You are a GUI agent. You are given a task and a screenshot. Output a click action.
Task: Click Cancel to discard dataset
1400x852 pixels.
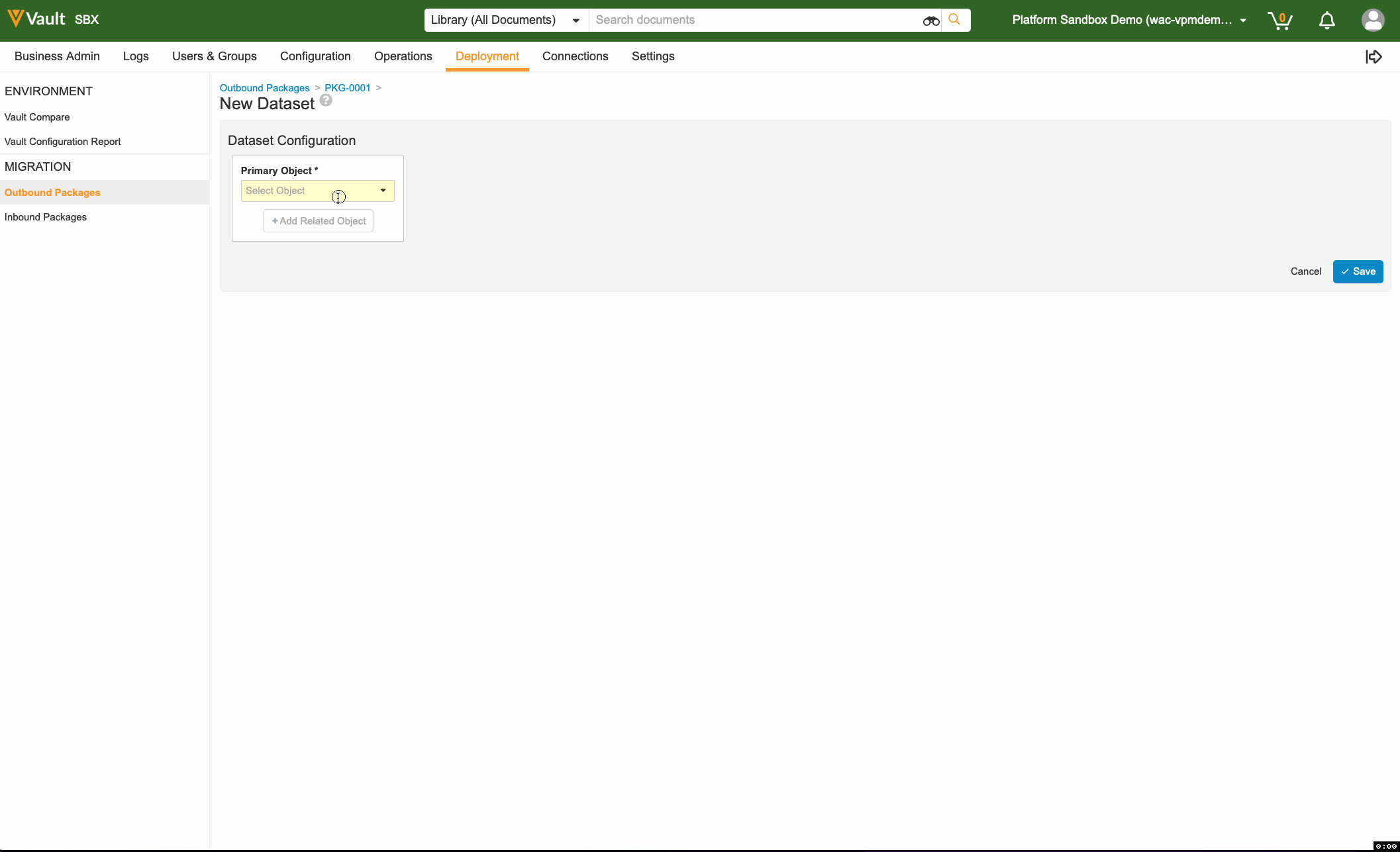pos(1305,271)
